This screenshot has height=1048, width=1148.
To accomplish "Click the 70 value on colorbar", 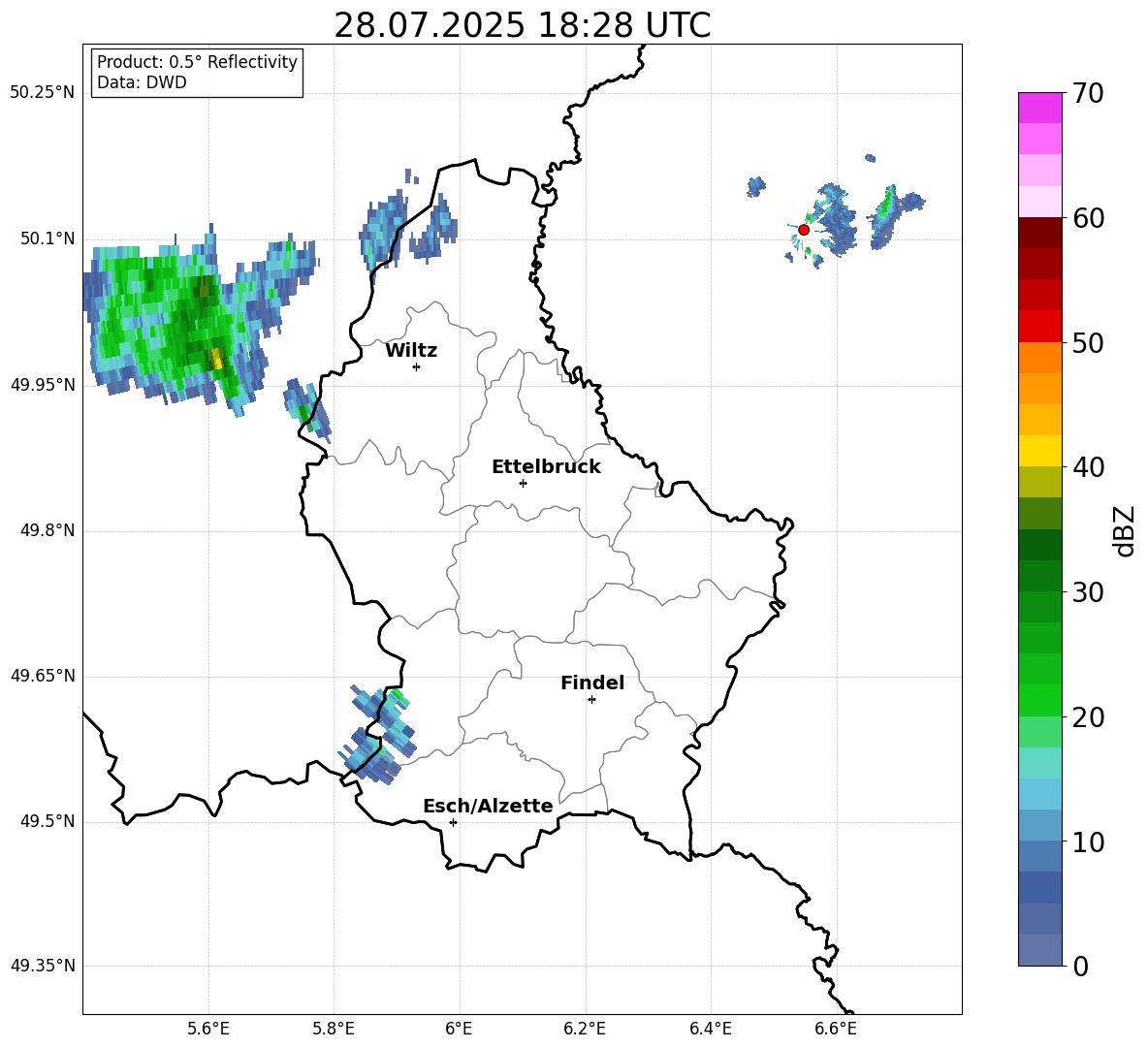I will tap(1088, 93).
